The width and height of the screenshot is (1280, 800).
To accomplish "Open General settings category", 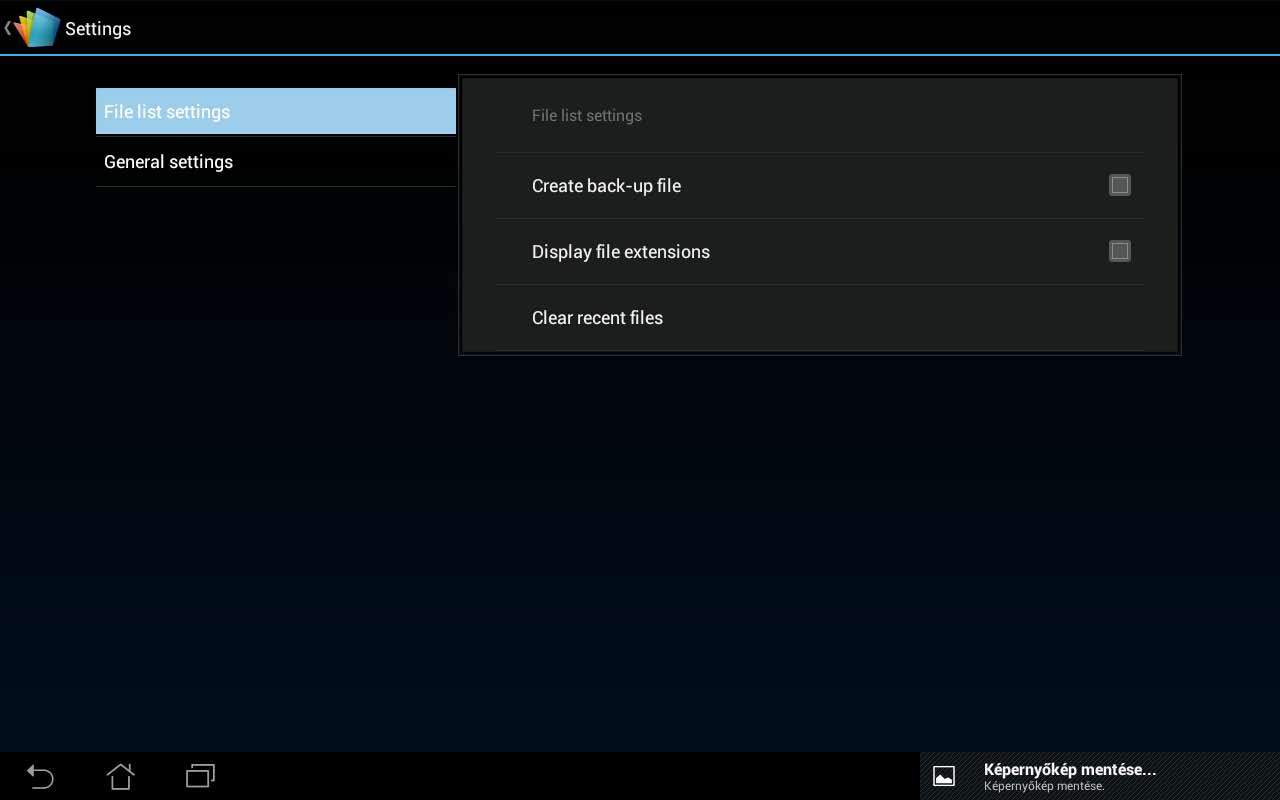I will (276, 162).
